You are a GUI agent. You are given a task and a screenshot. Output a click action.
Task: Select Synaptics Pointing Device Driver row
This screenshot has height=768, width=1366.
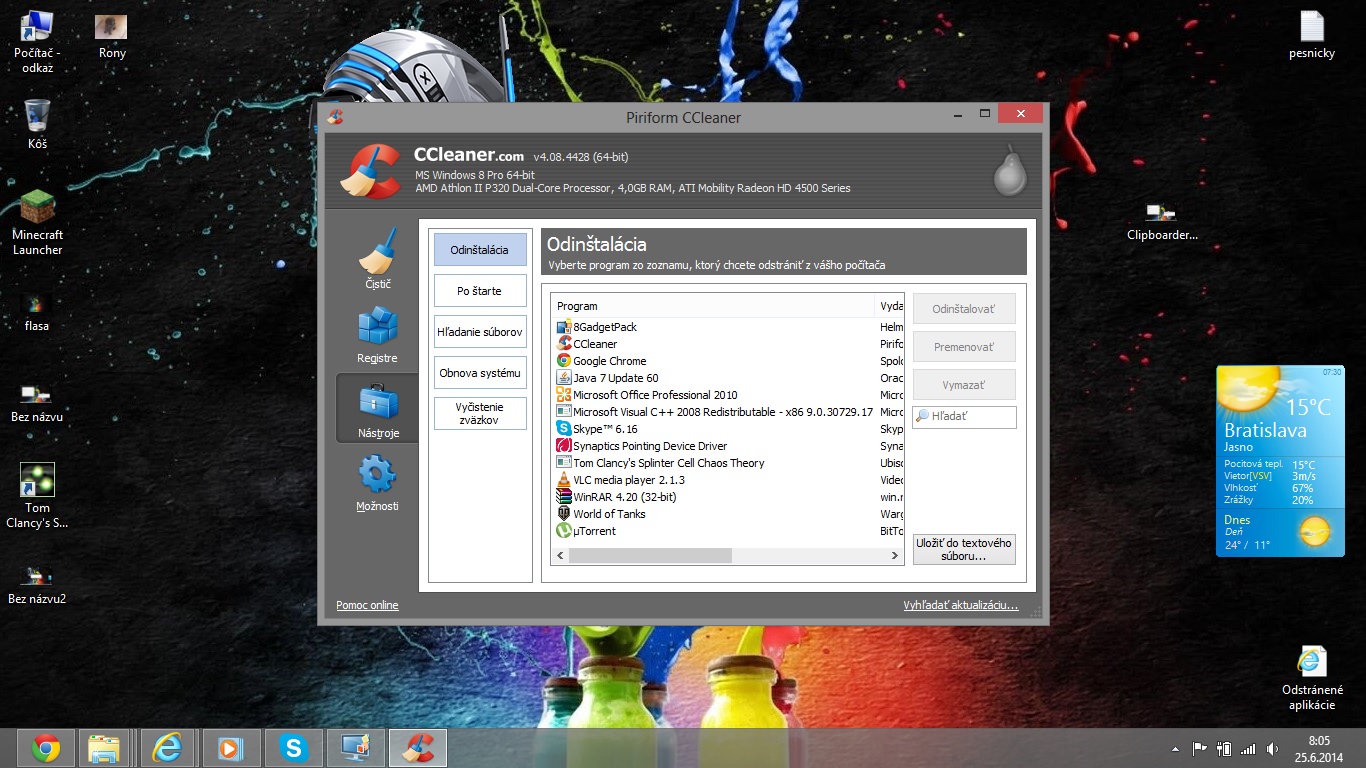point(729,446)
